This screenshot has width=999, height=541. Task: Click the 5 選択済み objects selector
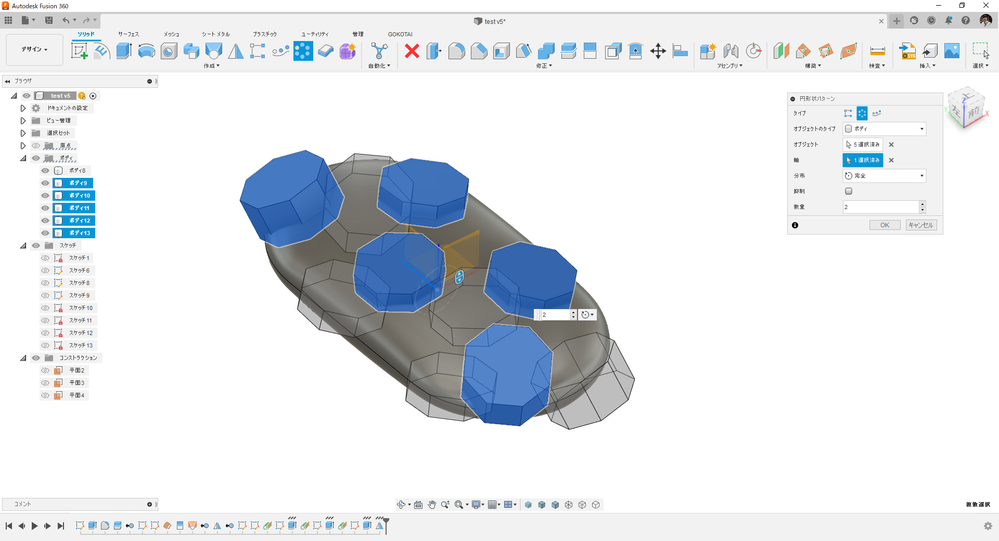863,145
